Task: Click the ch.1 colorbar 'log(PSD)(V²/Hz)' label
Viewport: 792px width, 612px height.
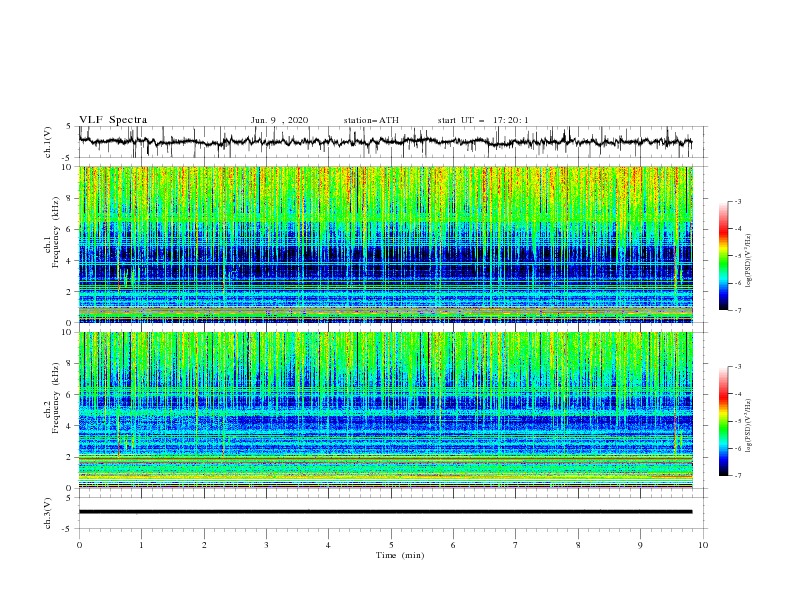Action: pyautogui.click(x=749, y=261)
